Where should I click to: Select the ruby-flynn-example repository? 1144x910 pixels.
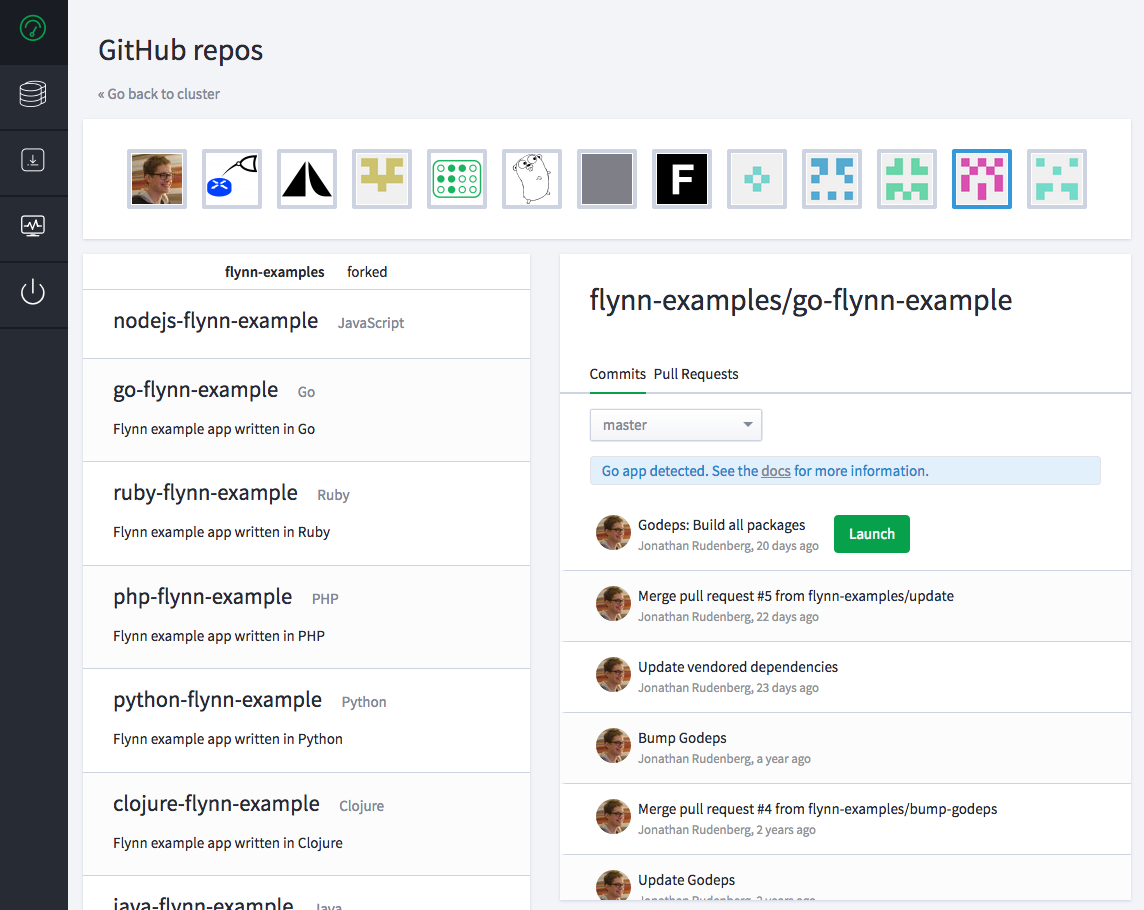(205, 493)
